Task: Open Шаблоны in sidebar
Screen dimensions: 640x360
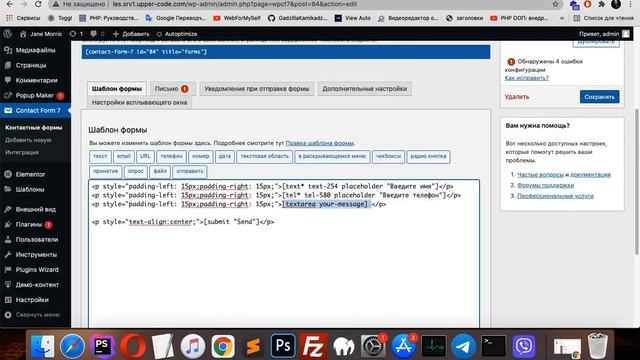Action: 35,189
